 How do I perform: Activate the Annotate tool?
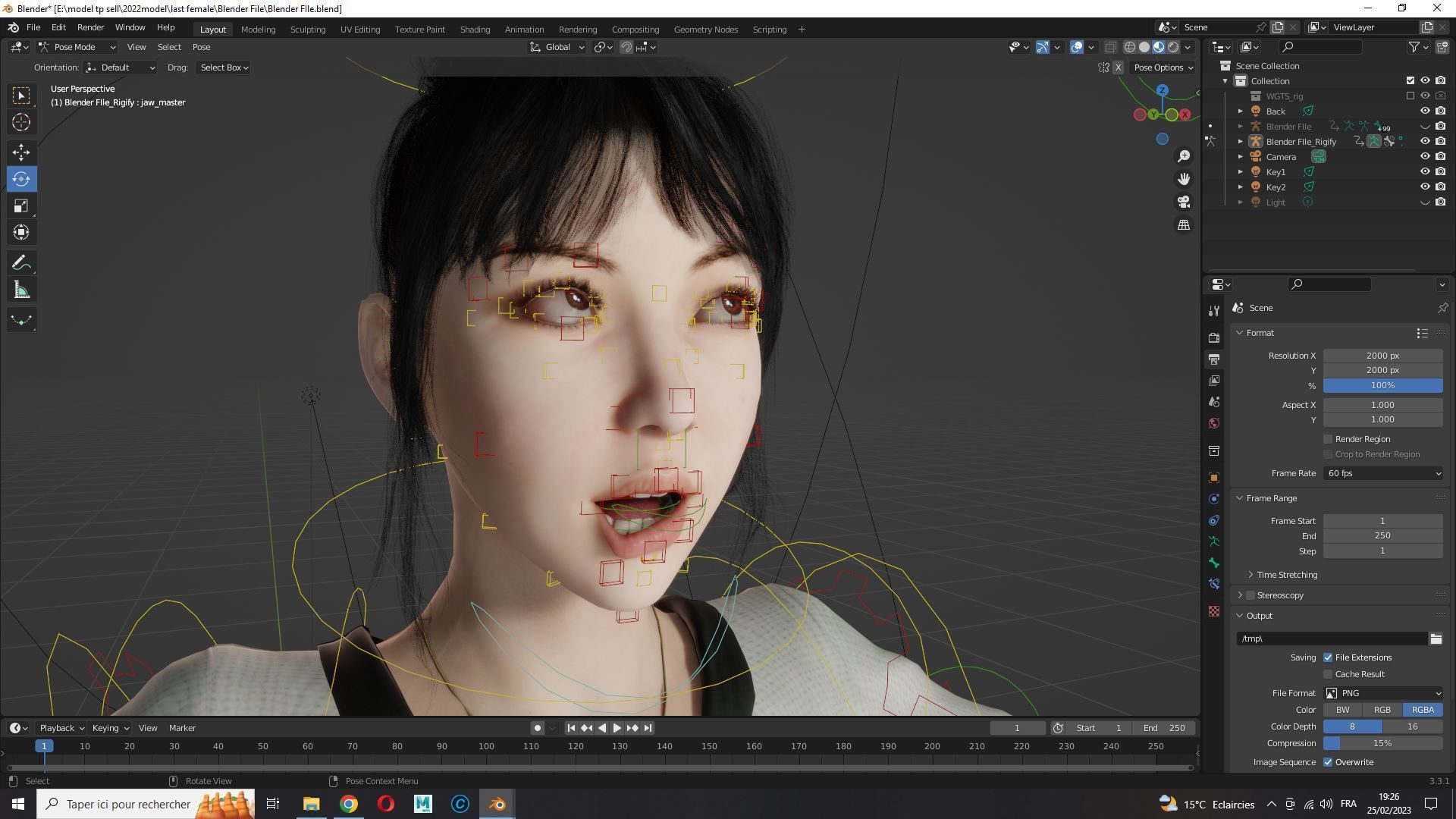[x=21, y=263]
